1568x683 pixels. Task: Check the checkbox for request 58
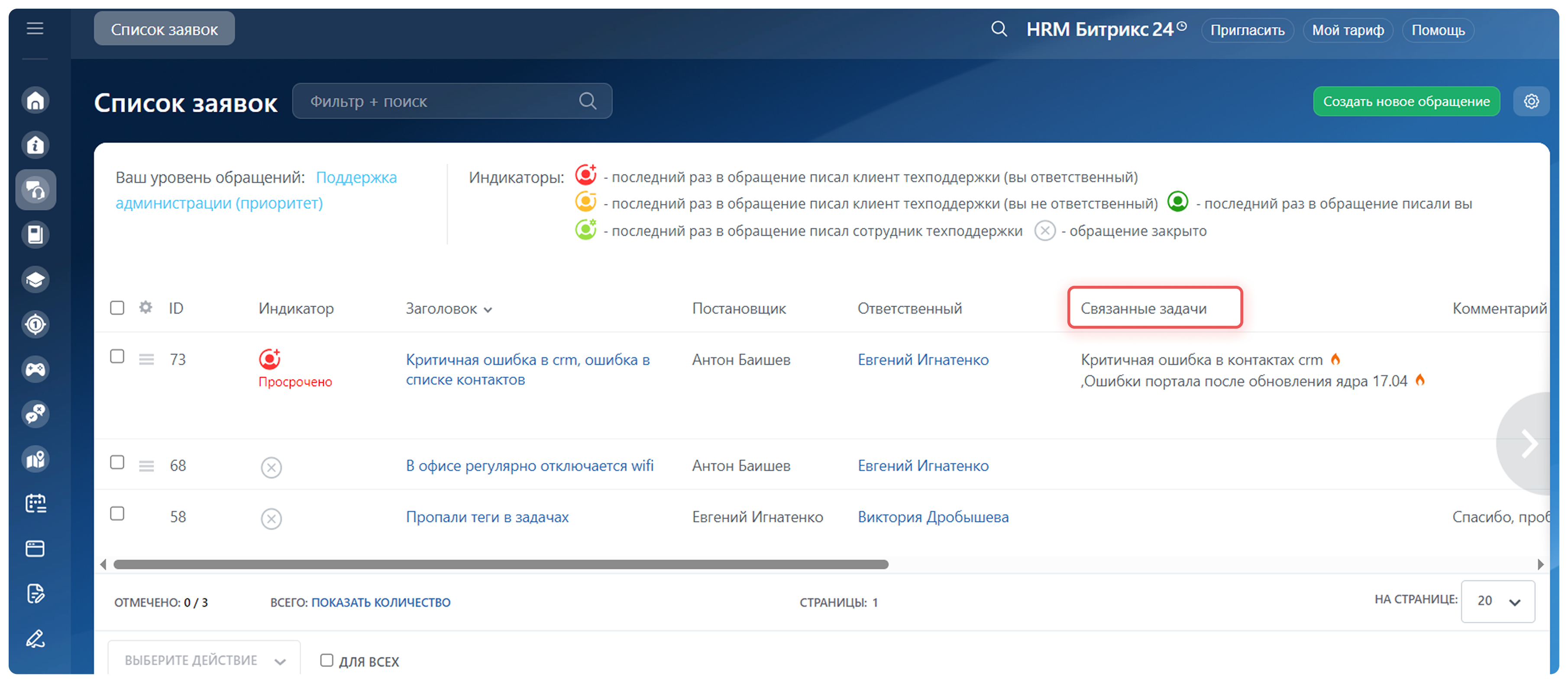tap(117, 514)
